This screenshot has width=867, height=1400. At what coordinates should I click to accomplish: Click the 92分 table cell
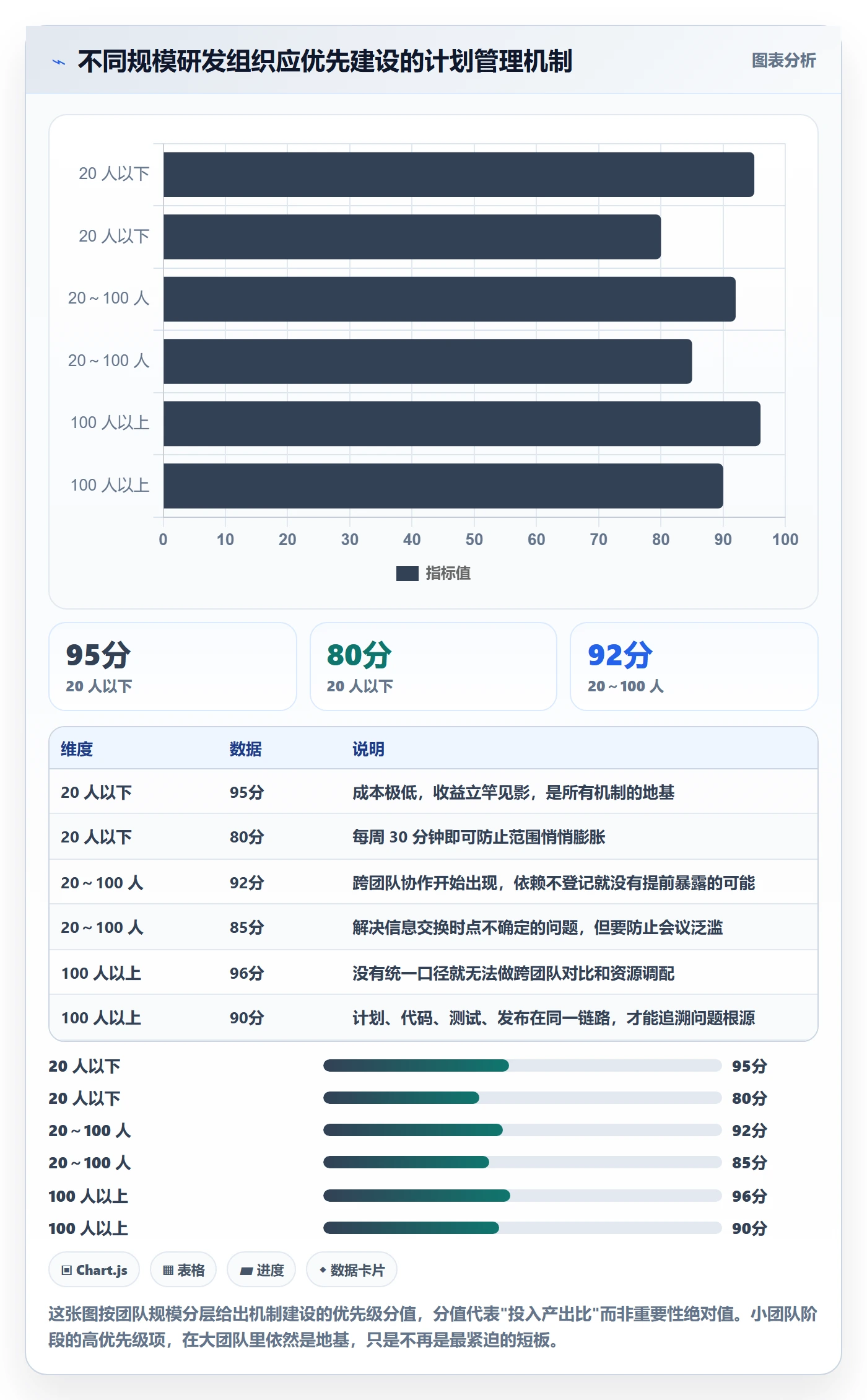(247, 883)
